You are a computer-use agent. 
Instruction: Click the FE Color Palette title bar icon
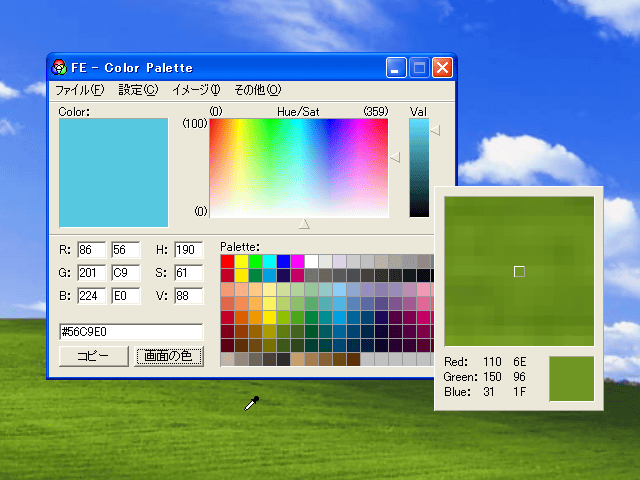[x=59, y=67]
